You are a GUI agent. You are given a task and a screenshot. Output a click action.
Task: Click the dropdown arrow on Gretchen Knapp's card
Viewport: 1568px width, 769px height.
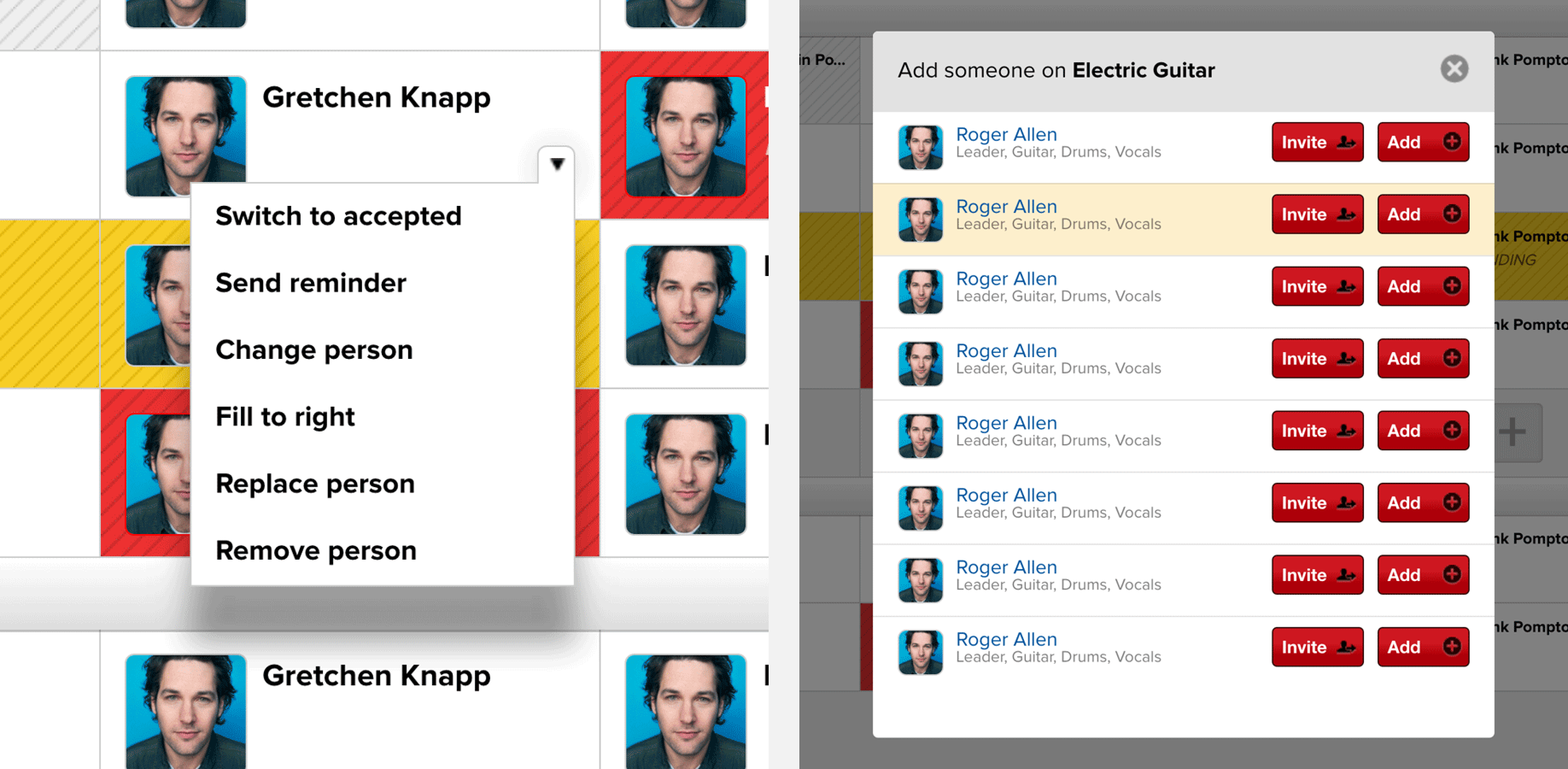point(556,164)
